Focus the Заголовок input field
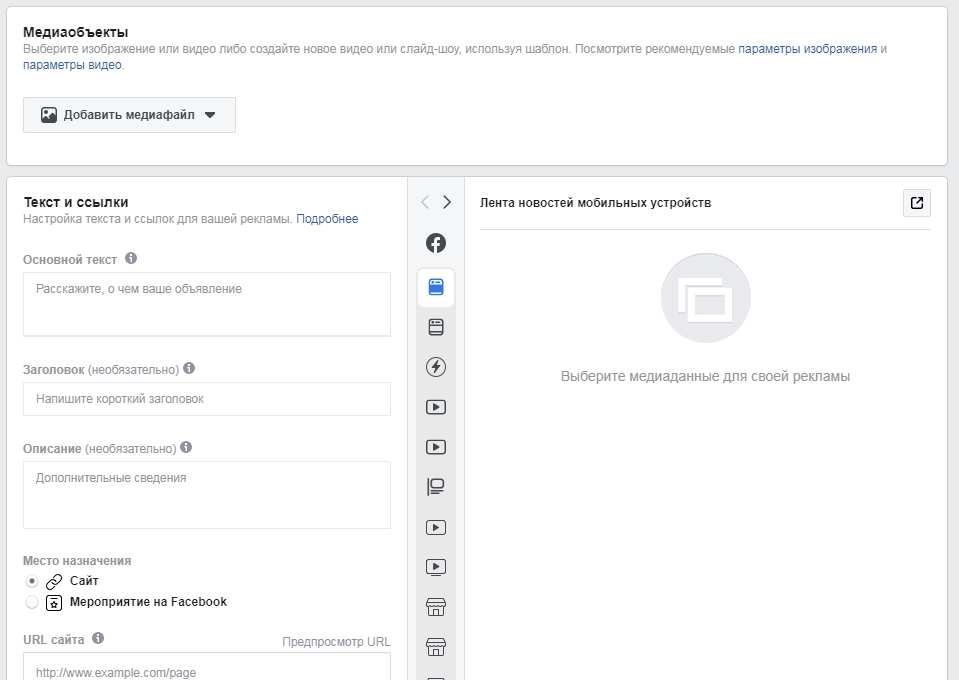This screenshot has height=680, width=959. 207,399
